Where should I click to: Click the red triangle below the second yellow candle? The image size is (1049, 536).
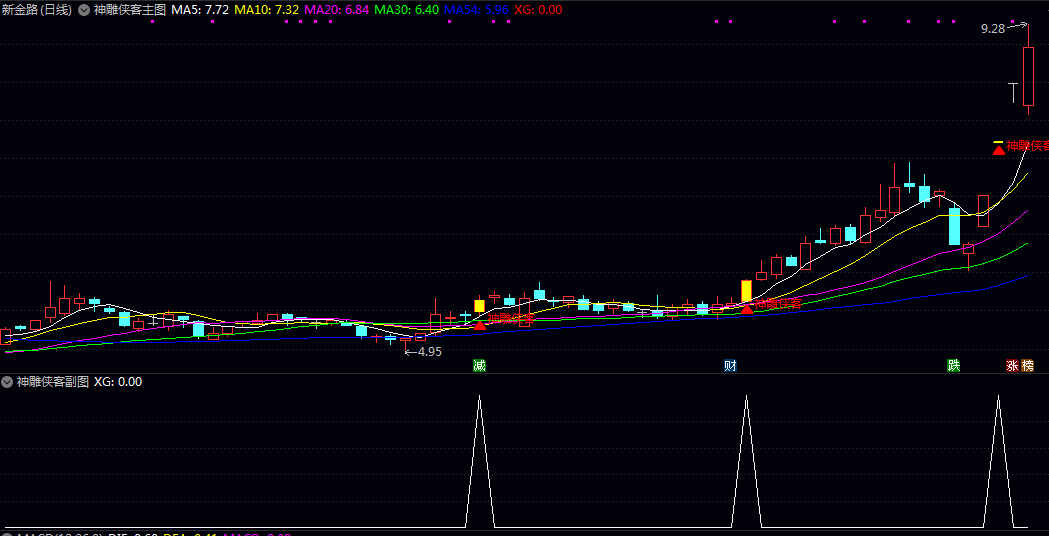click(746, 308)
